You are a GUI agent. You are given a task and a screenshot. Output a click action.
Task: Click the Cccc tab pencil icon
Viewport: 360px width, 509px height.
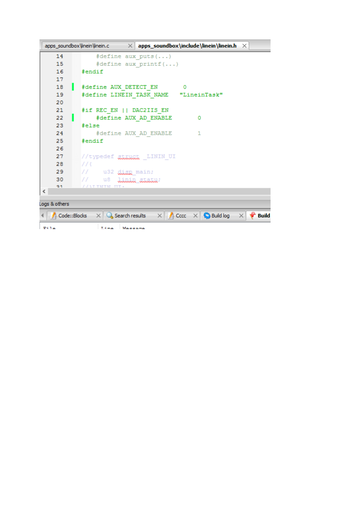(171, 216)
